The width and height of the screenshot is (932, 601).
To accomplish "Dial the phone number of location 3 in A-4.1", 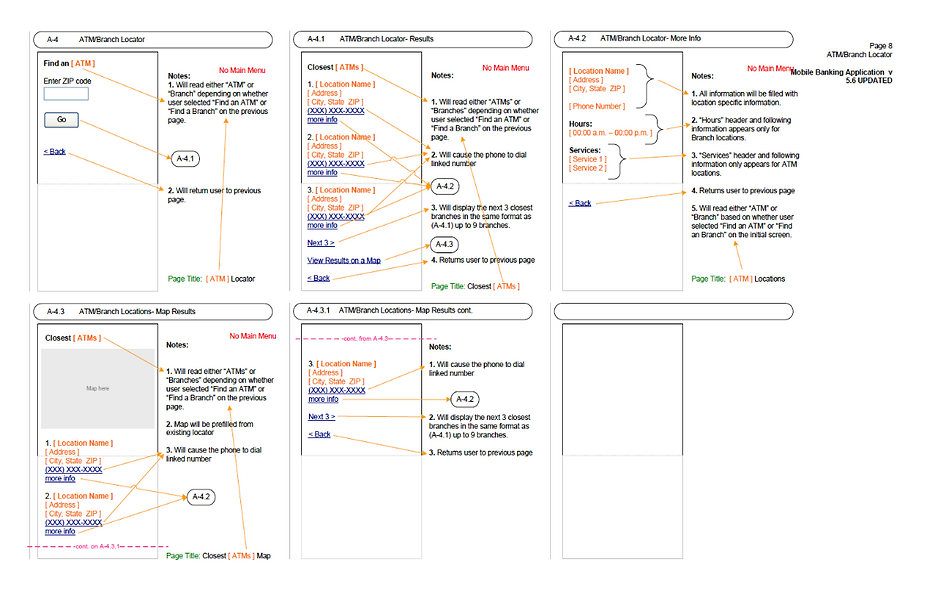I will click(336, 216).
